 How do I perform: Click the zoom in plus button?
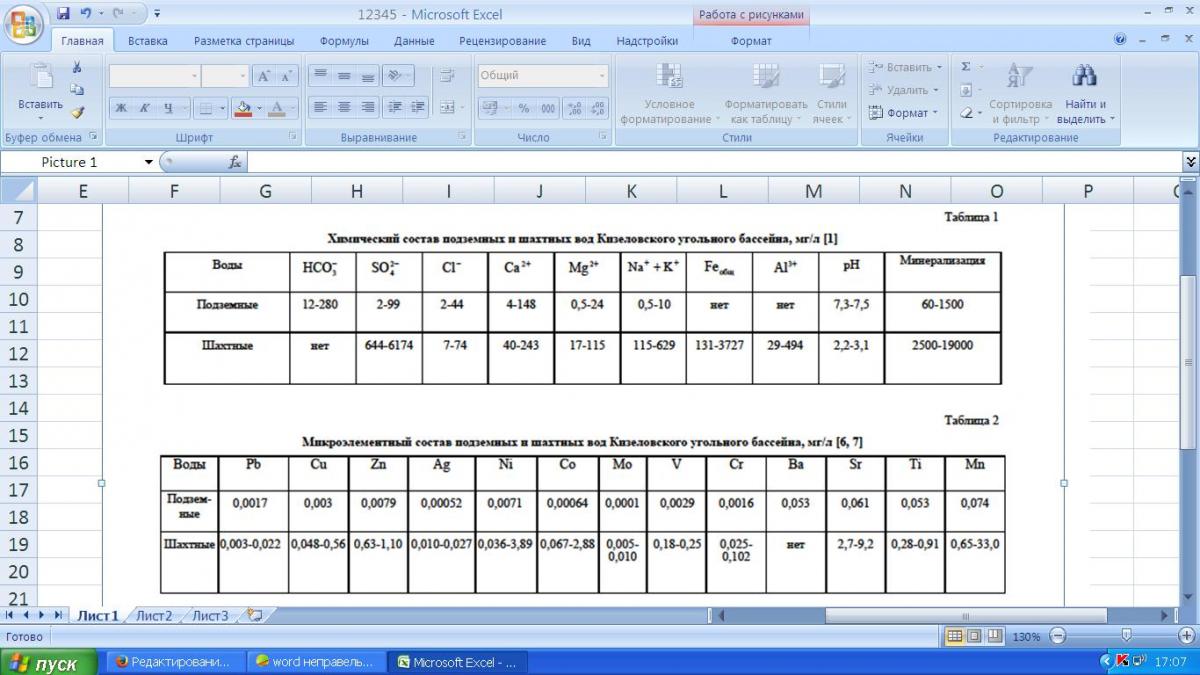click(1186, 636)
